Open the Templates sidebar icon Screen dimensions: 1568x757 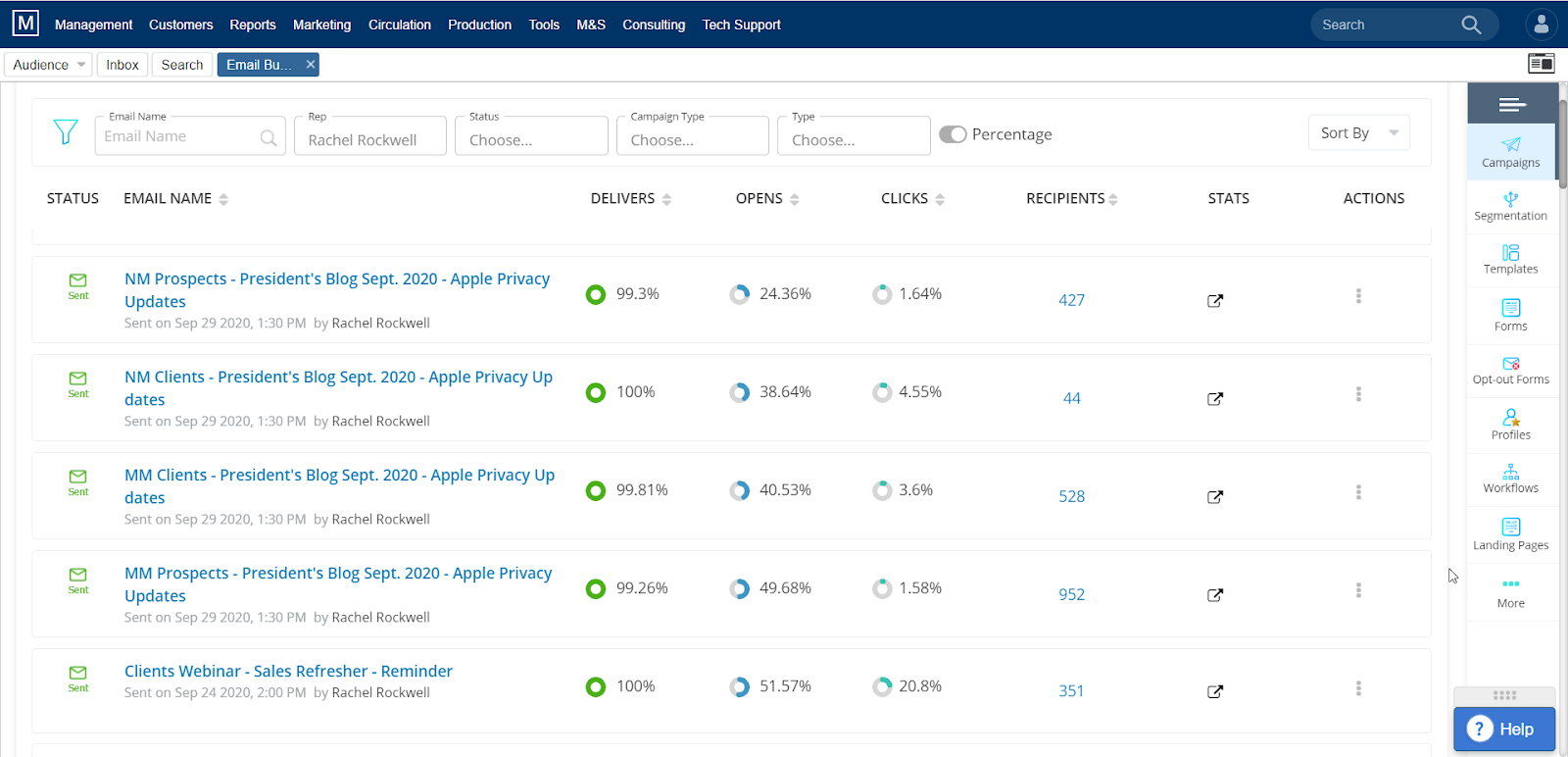pos(1510,259)
